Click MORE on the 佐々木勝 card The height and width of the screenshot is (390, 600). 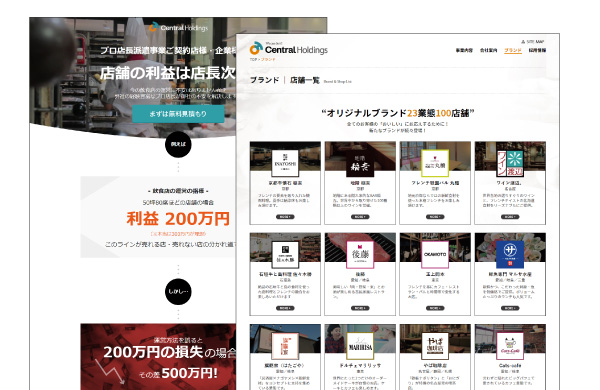285,308
